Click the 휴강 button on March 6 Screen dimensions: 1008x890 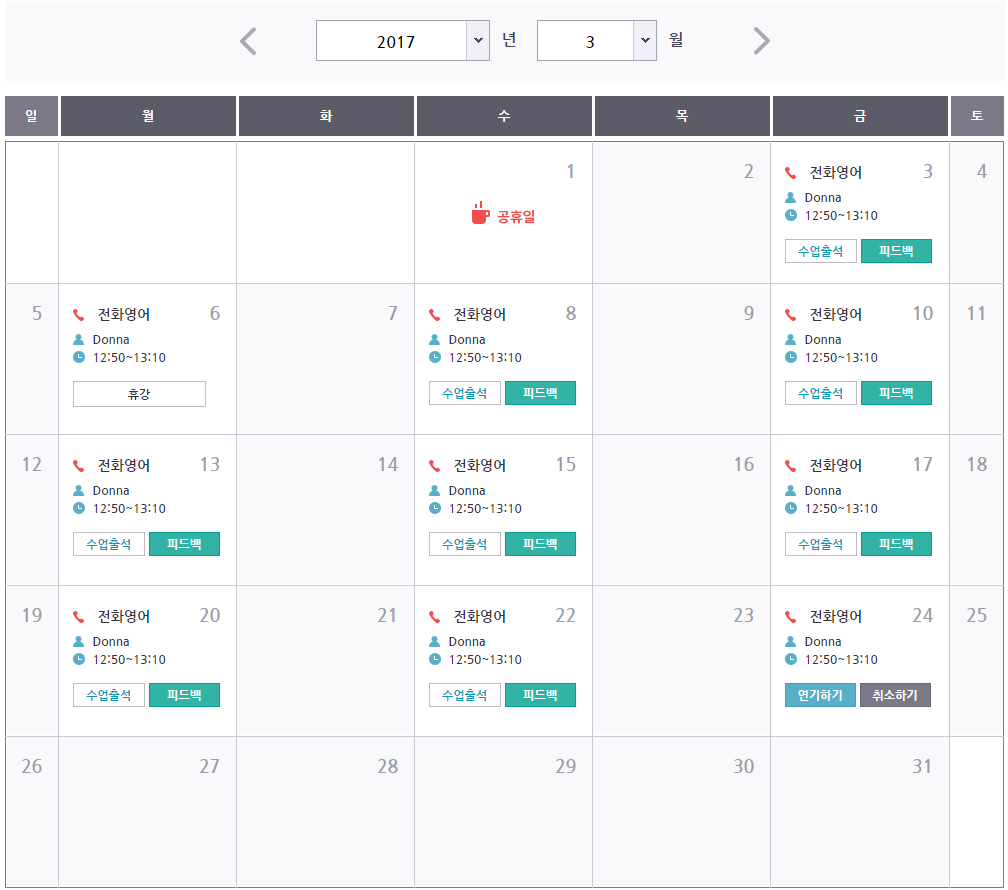point(139,394)
